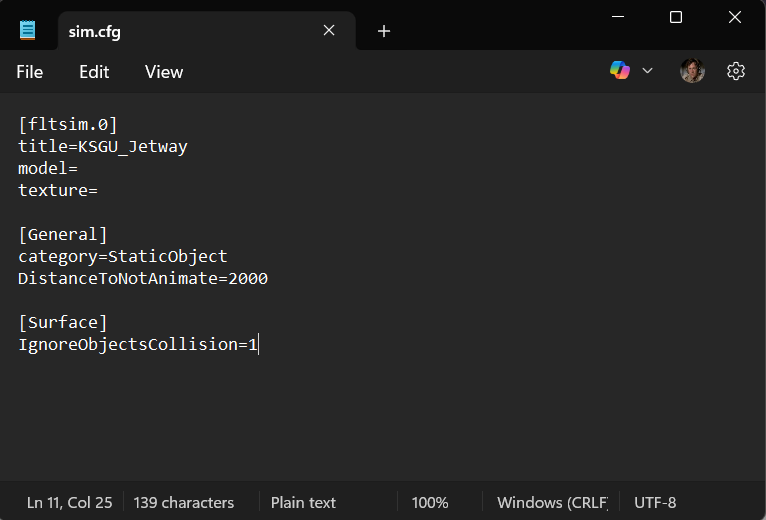Click the 139 characters status entry

tap(184, 502)
